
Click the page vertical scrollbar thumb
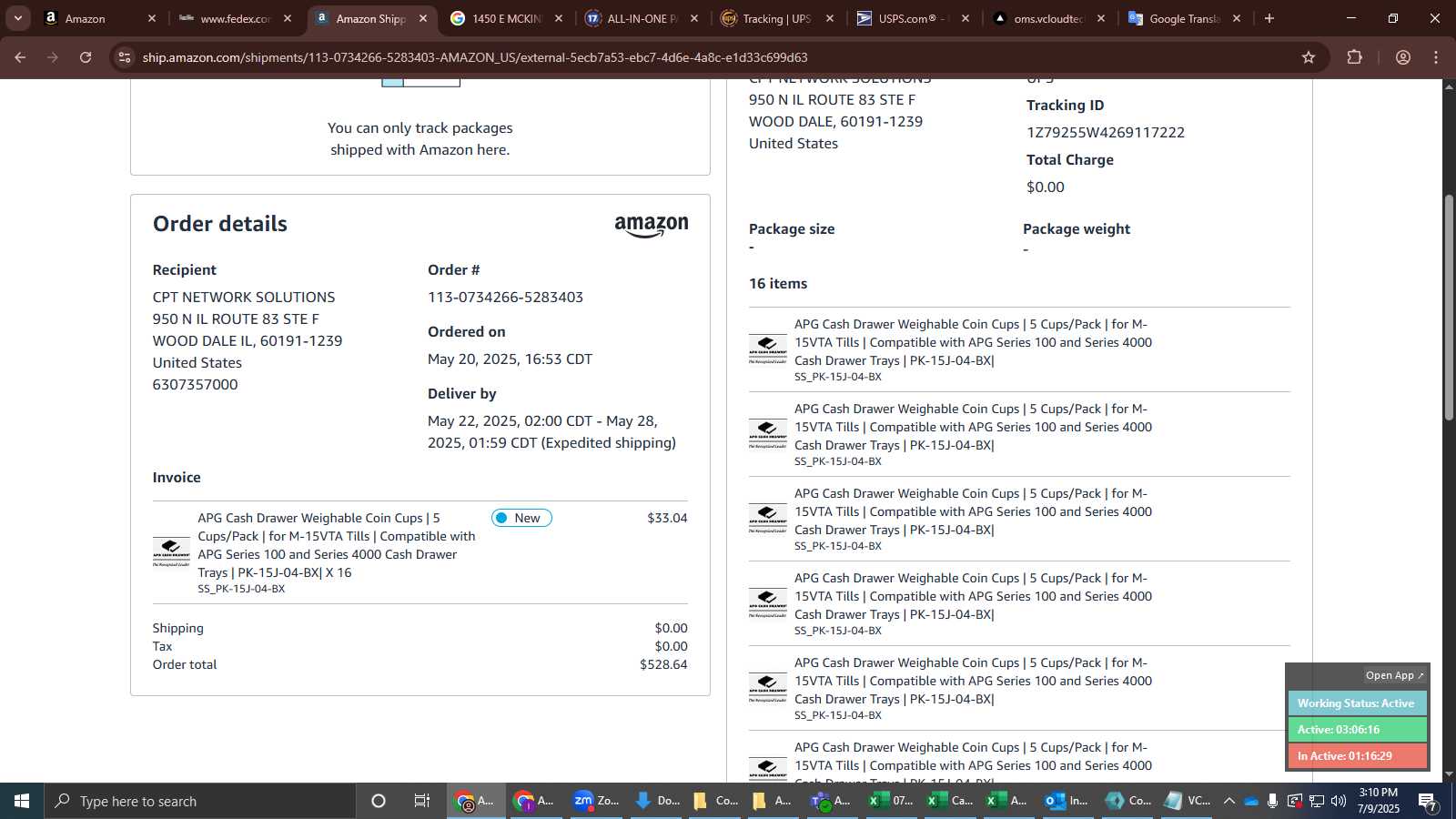click(x=1449, y=307)
